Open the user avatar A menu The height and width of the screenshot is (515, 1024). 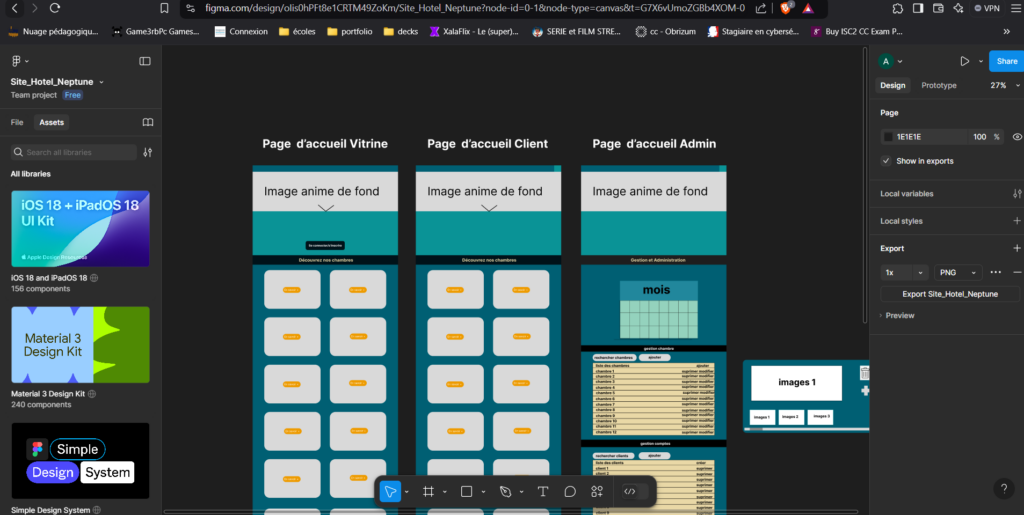coord(886,61)
